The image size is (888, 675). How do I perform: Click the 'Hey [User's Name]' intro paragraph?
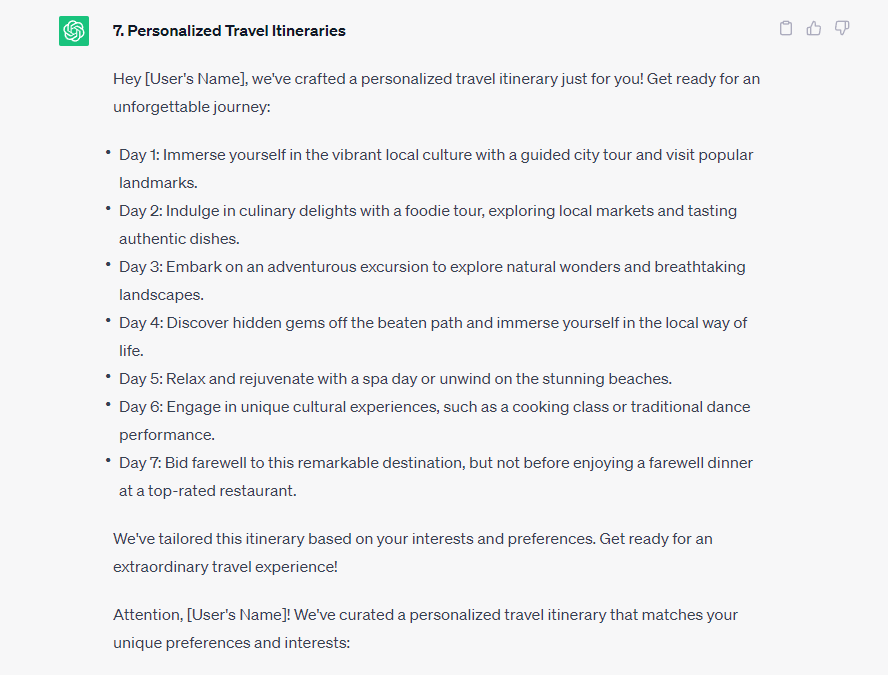(437, 93)
